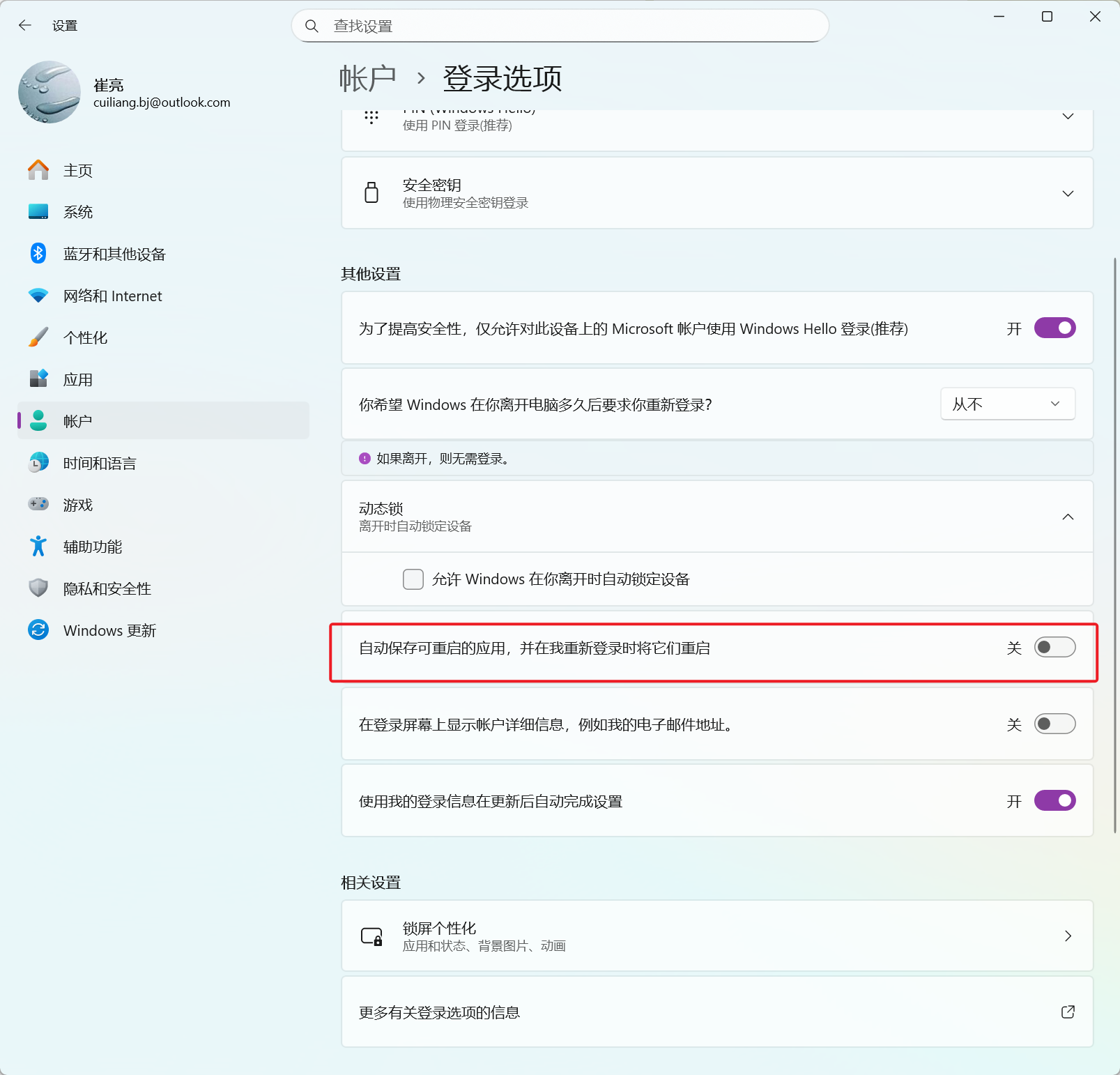
Task: Click the external link icon for more info
Action: click(x=1068, y=1012)
